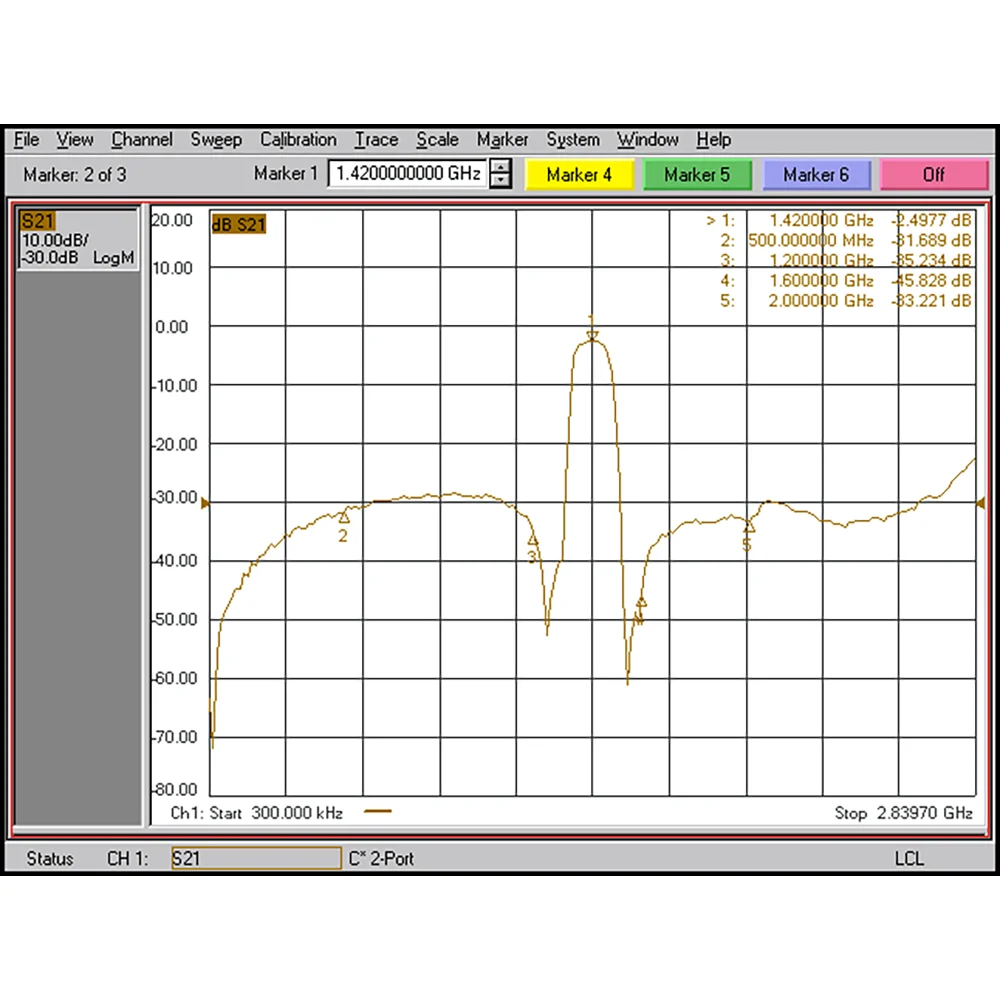Click the '0.00' y-axis scale label

point(172,327)
